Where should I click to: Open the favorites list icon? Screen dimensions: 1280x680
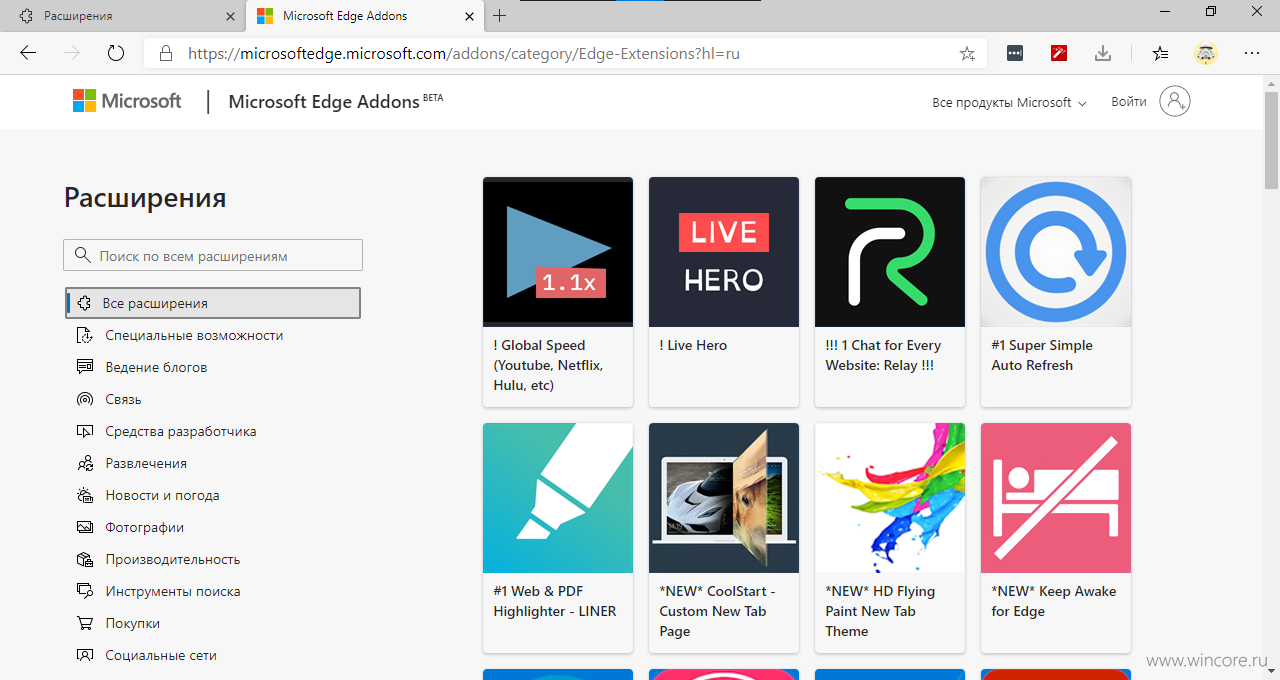click(1160, 53)
